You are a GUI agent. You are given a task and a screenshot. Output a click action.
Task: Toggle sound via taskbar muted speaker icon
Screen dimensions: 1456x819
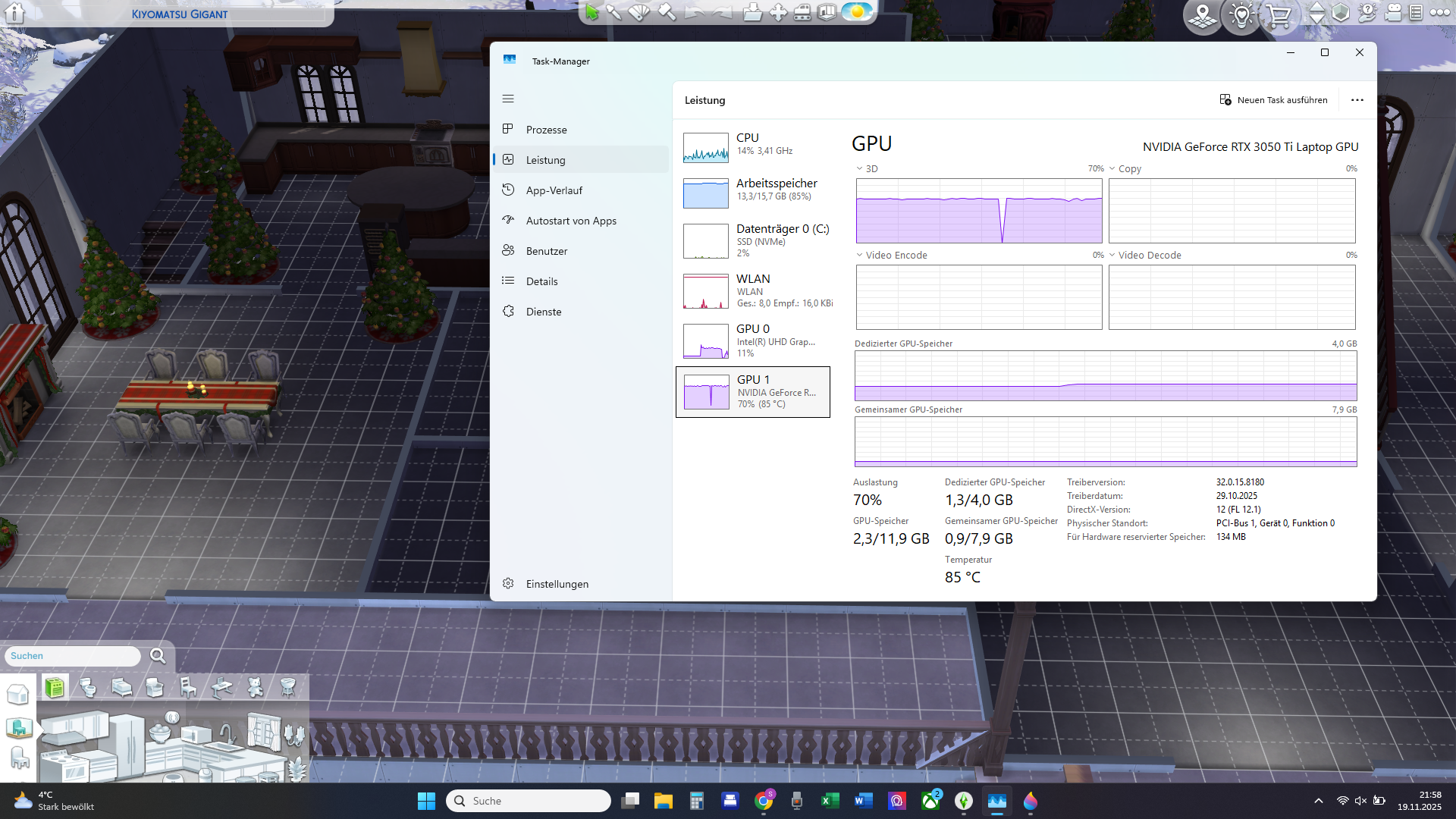1360,801
